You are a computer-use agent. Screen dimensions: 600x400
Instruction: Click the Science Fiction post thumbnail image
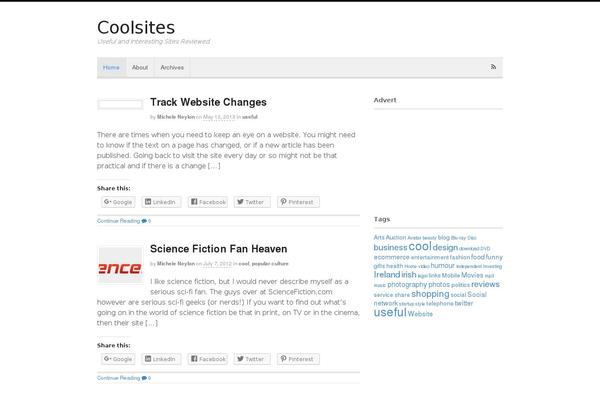click(120, 264)
